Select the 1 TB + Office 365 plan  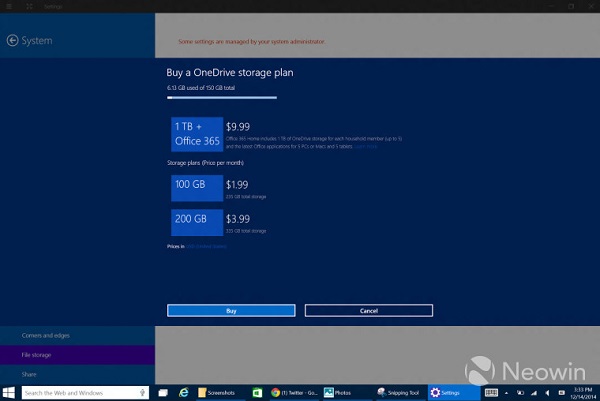pyautogui.click(x=196, y=134)
